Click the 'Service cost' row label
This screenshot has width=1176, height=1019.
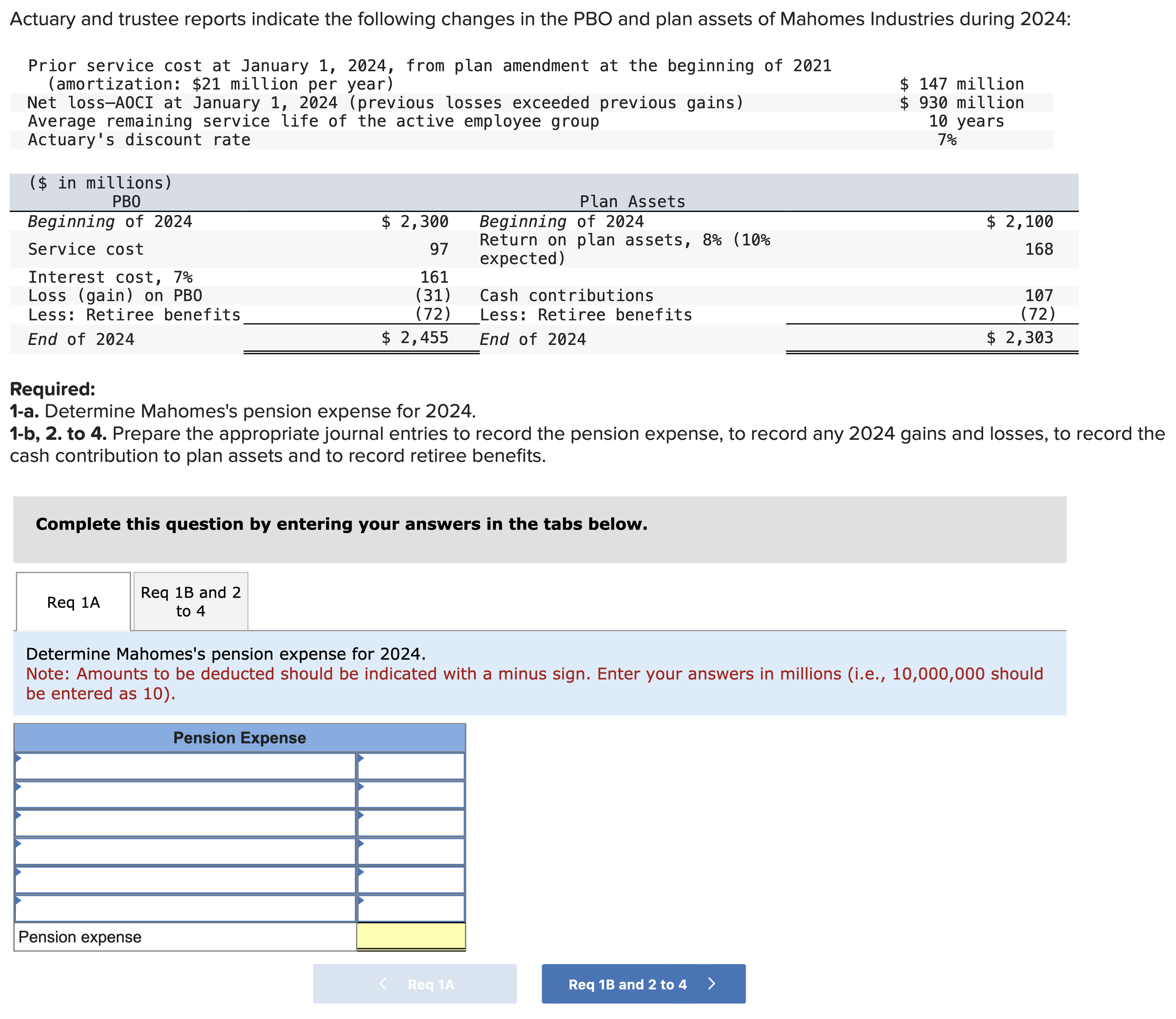pos(86,249)
